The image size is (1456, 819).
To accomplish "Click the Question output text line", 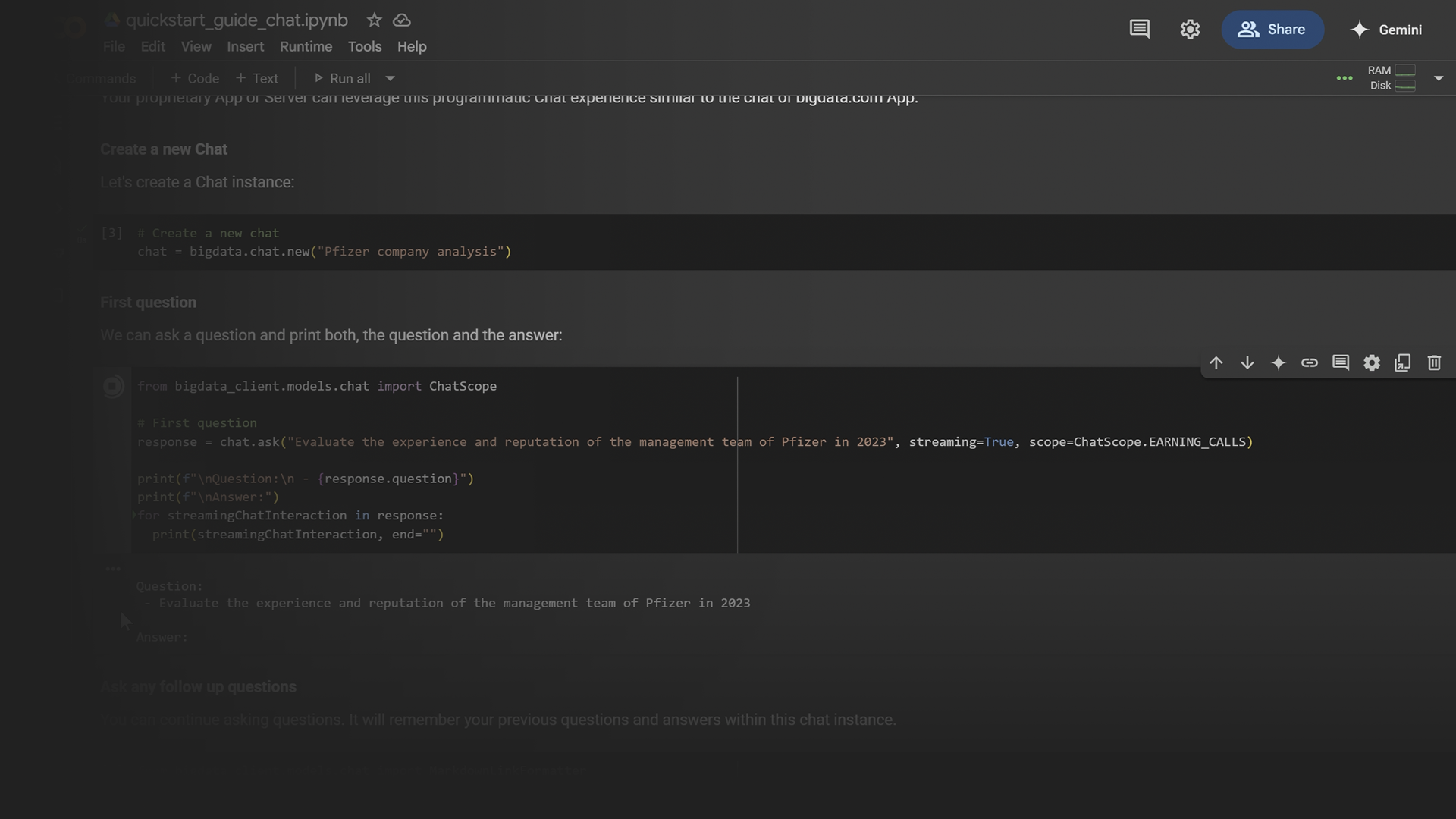I will click(447, 604).
